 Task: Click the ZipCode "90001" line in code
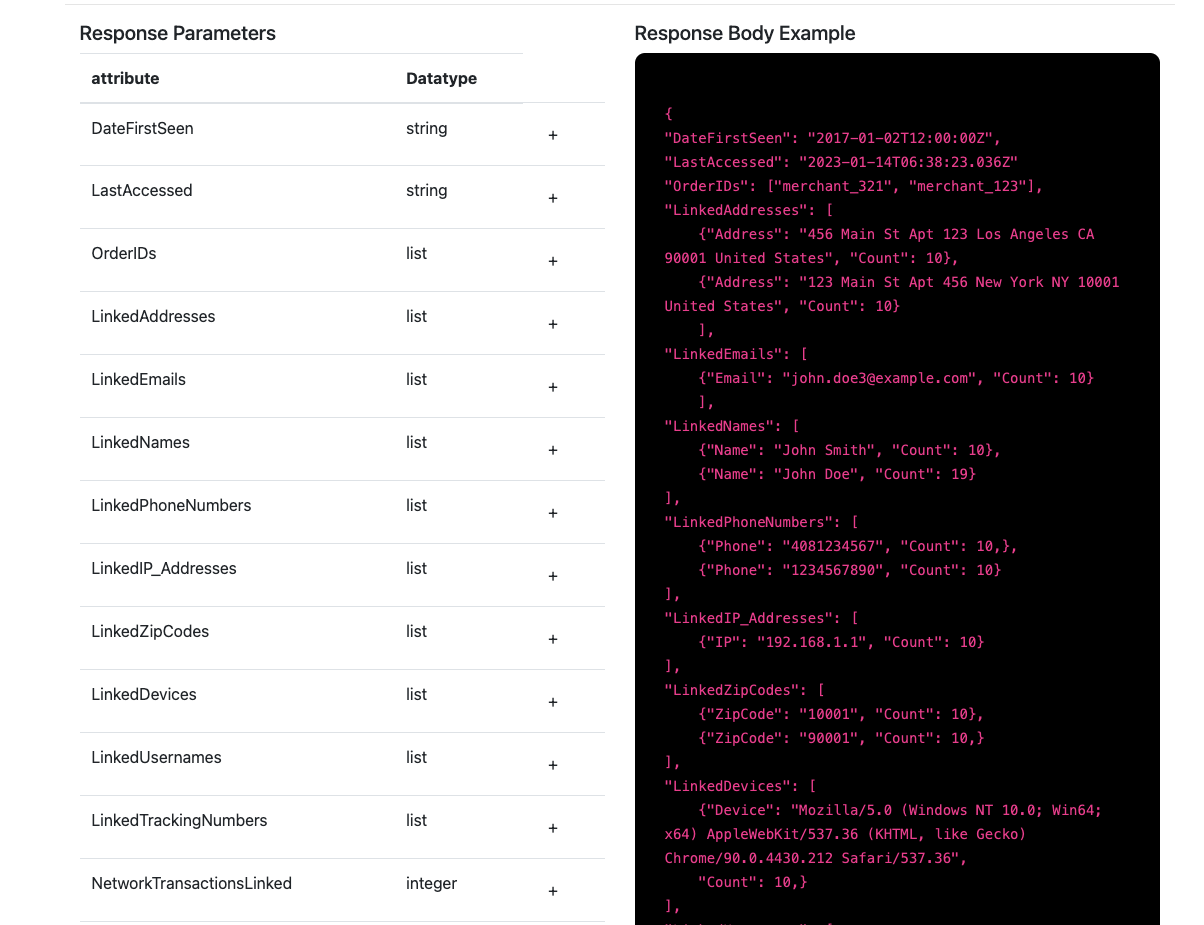[x=842, y=738]
